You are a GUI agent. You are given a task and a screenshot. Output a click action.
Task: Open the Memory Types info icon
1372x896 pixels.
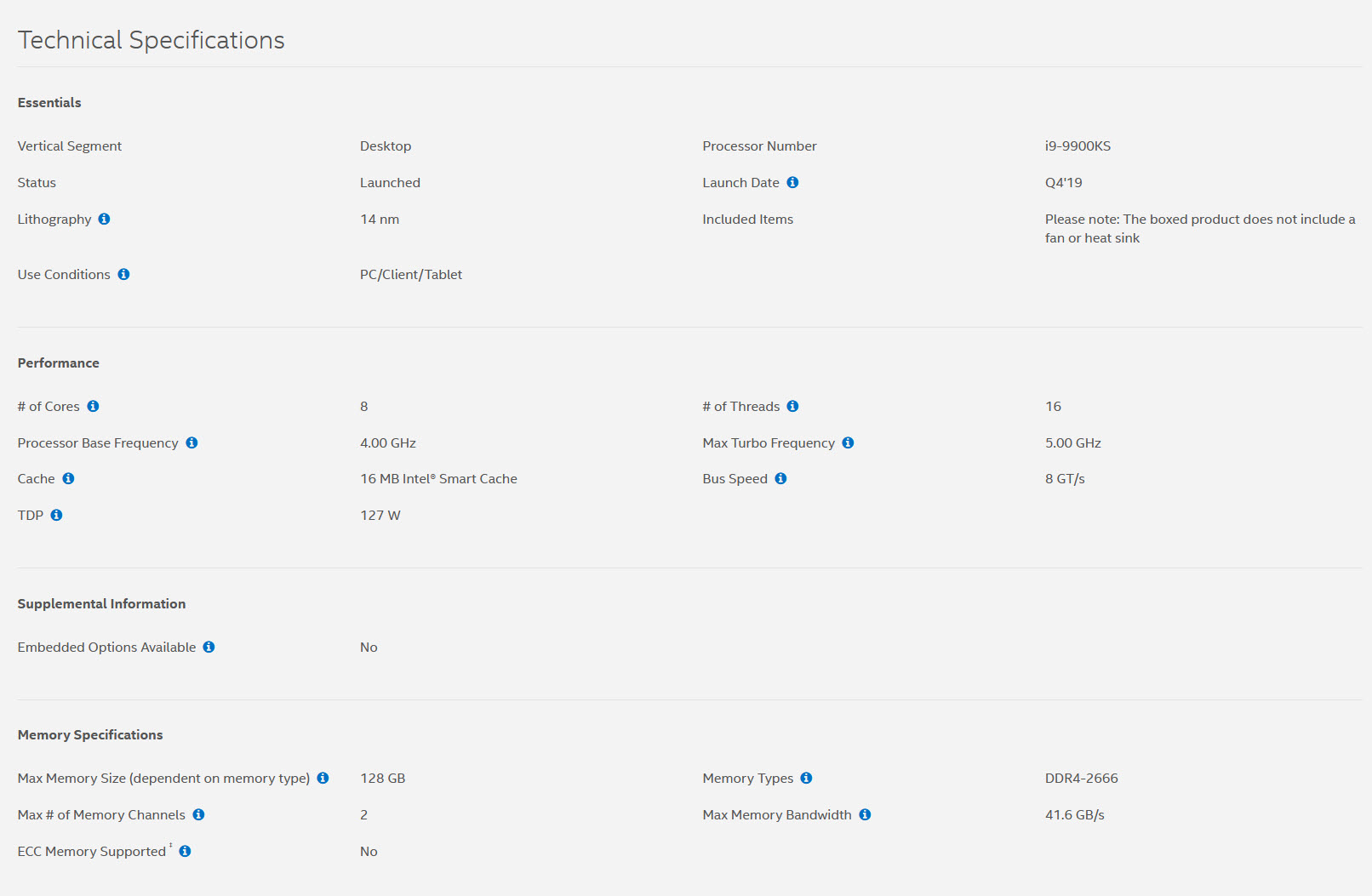point(806,778)
